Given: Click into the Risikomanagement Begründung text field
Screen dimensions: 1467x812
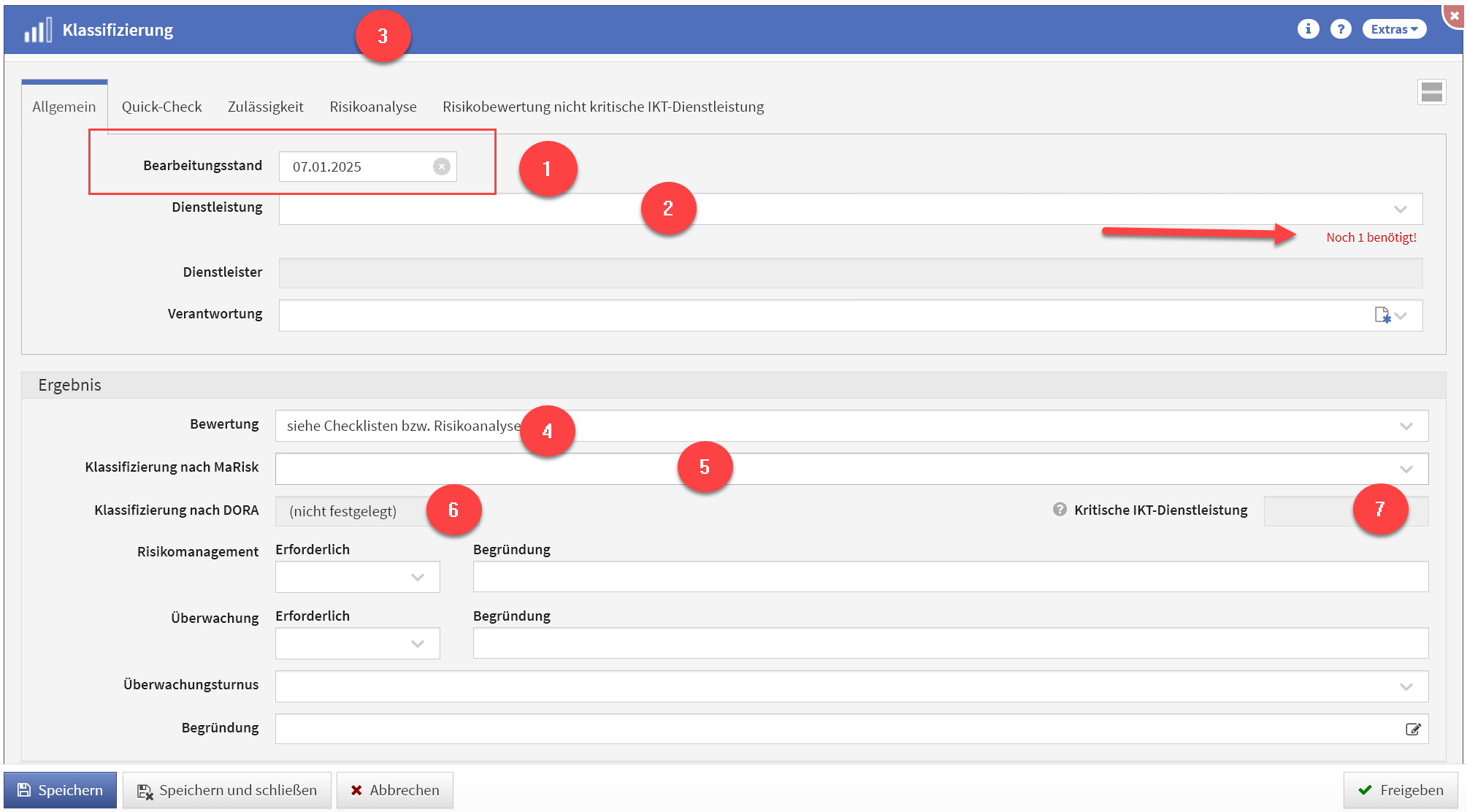Looking at the screenshot, I should click(x=949, y=577).
